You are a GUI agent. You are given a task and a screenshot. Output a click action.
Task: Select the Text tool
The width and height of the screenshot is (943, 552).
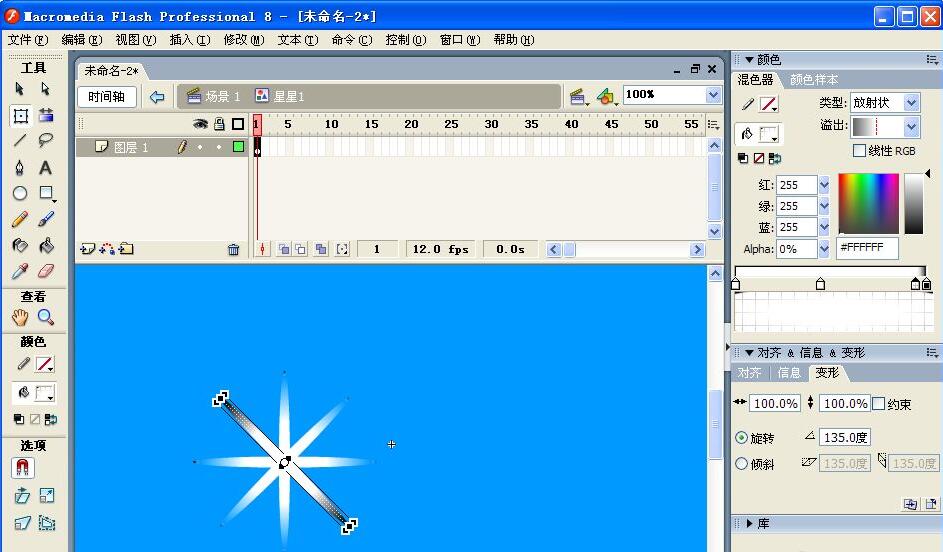(x=46, y=167)
